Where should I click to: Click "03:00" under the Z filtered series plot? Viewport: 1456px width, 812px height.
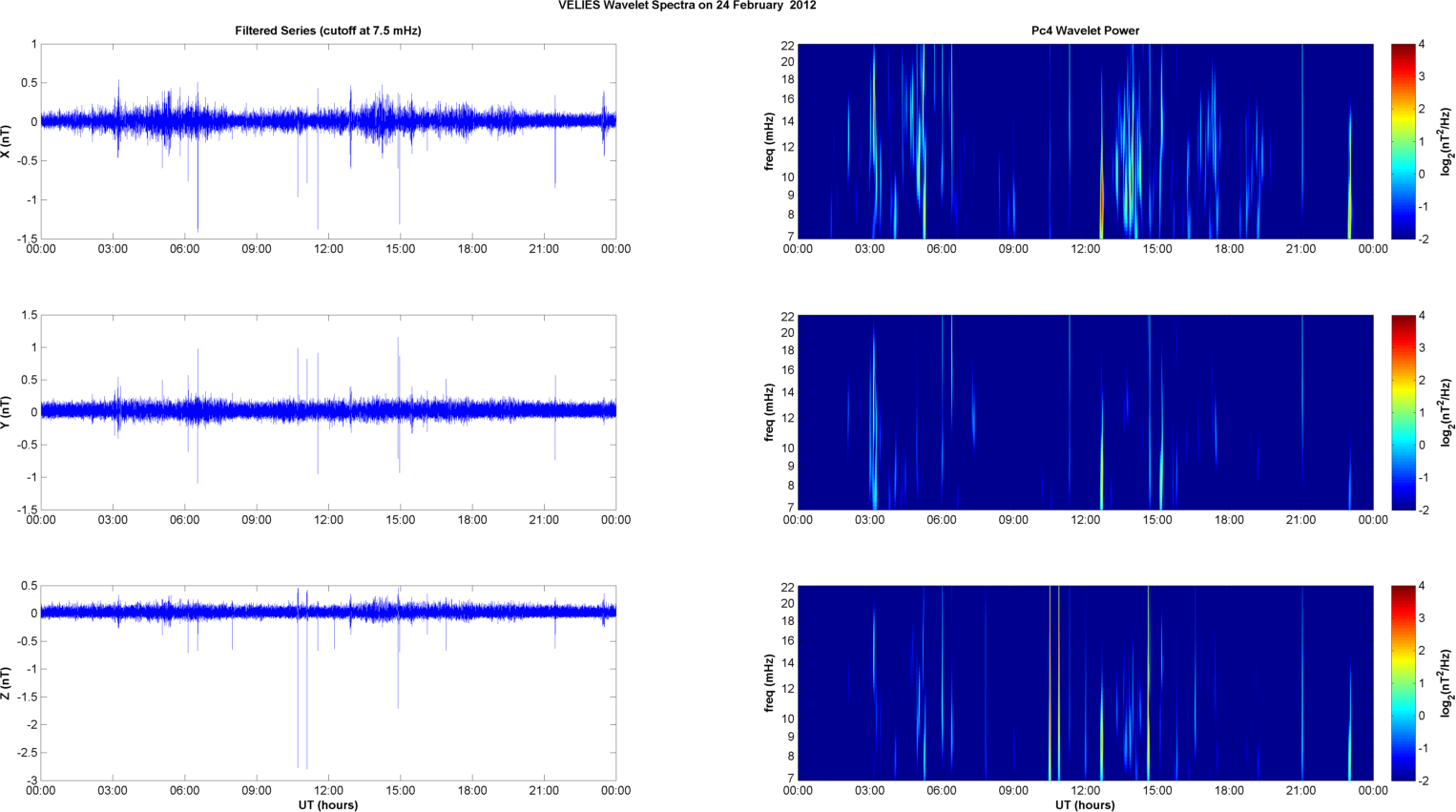tap(113, 791)
